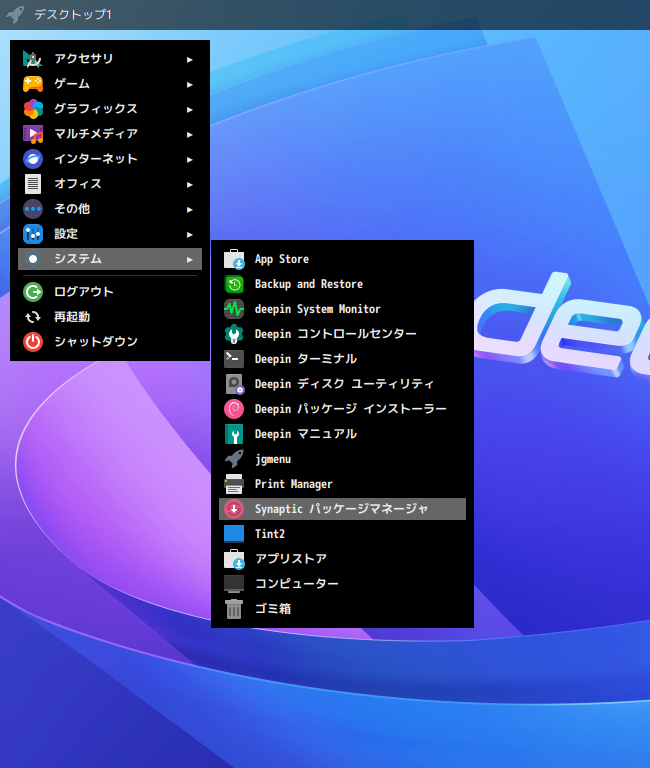The width and height of the screenshot is (650, 768).
Task: Click the コンピューター monitor icon
Action: coord(234,584)
